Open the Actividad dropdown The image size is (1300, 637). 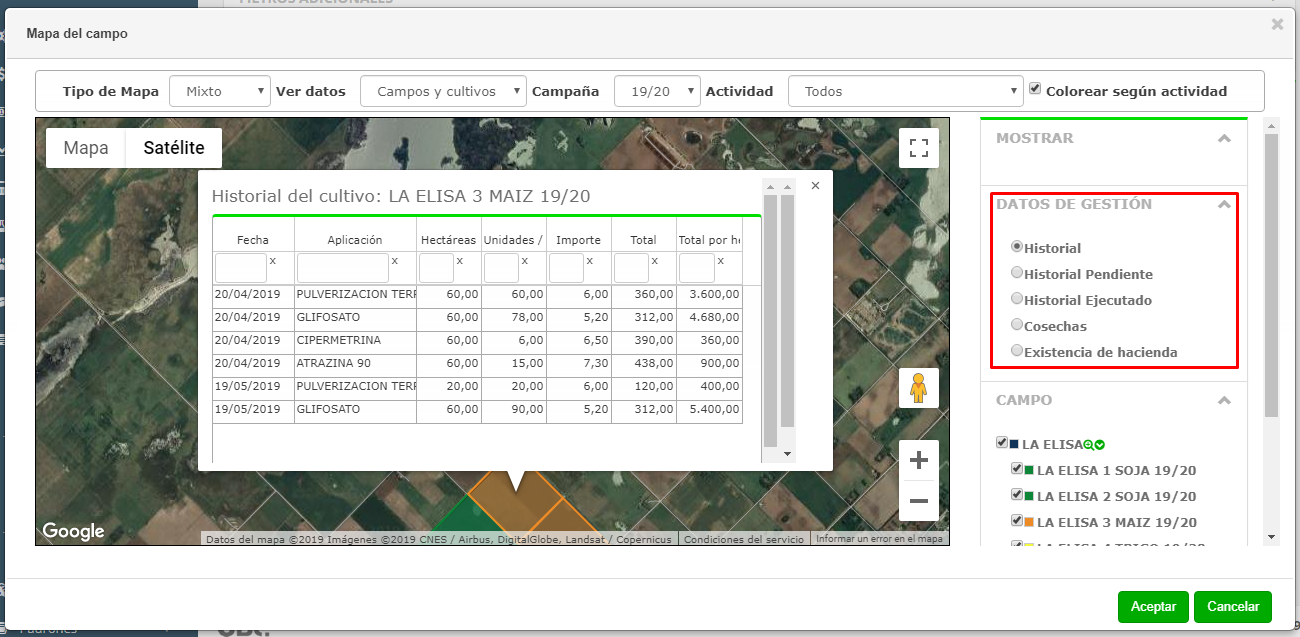(x=906, y=91)
